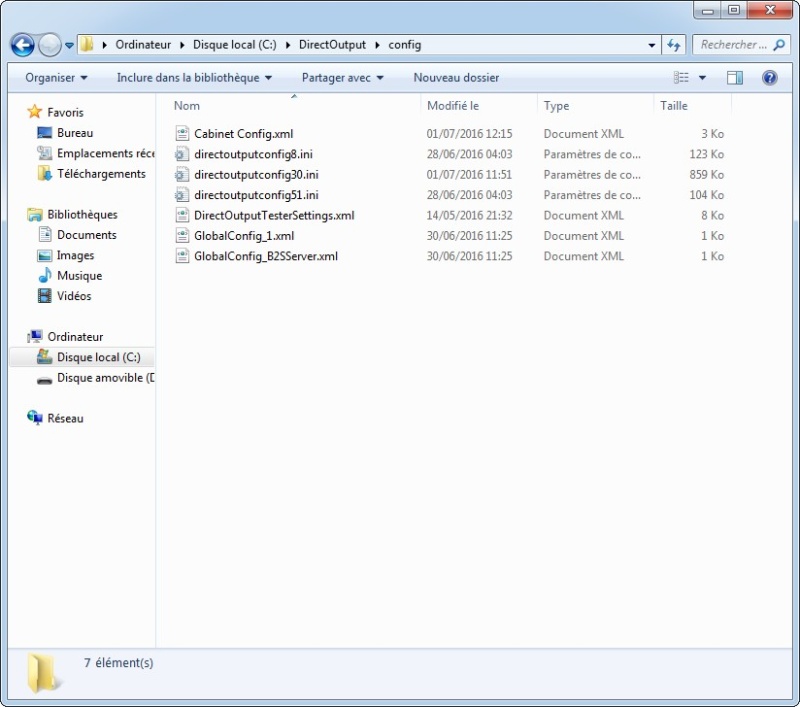Click the Forward navigation arrow button

click(x=49, y=45)
